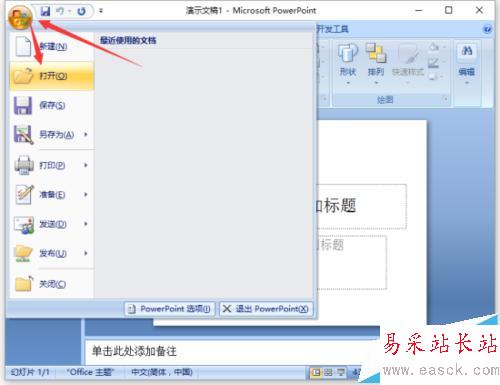Image resolution: width=500 pixels, height=385 pixels.
Task: Click the Save icon in Quick Access Toolbar
Action: [45, 11]
